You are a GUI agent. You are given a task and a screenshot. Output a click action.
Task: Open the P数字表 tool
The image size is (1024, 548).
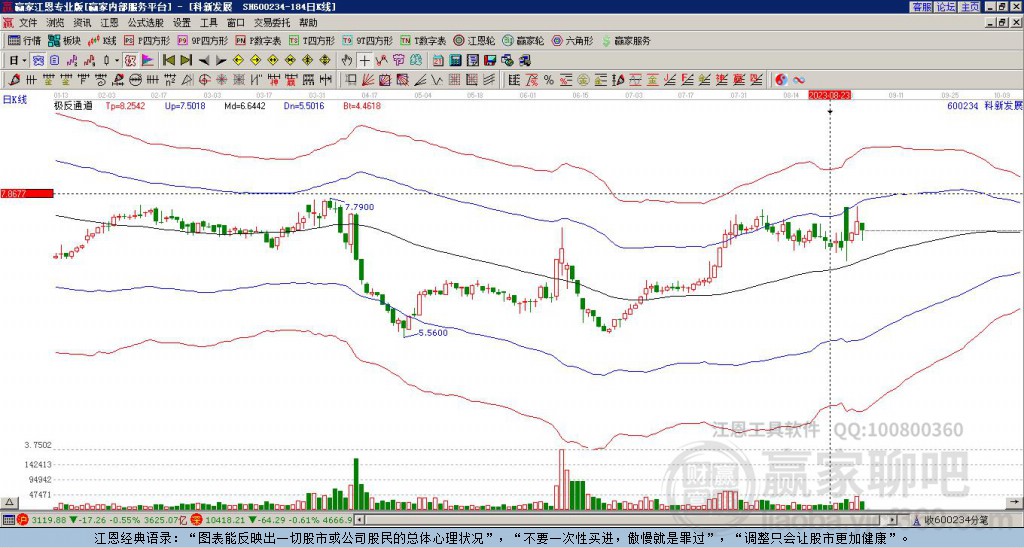(259, 41)
